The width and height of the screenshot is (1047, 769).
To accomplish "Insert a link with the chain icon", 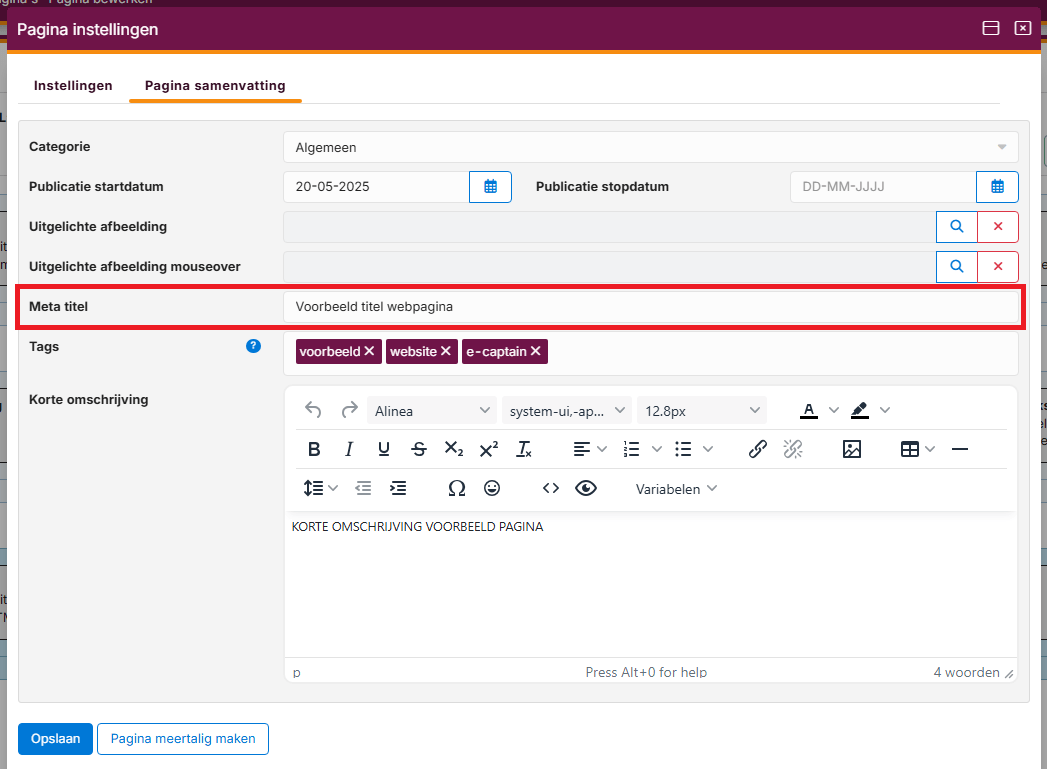I will [x=758, y=449].
